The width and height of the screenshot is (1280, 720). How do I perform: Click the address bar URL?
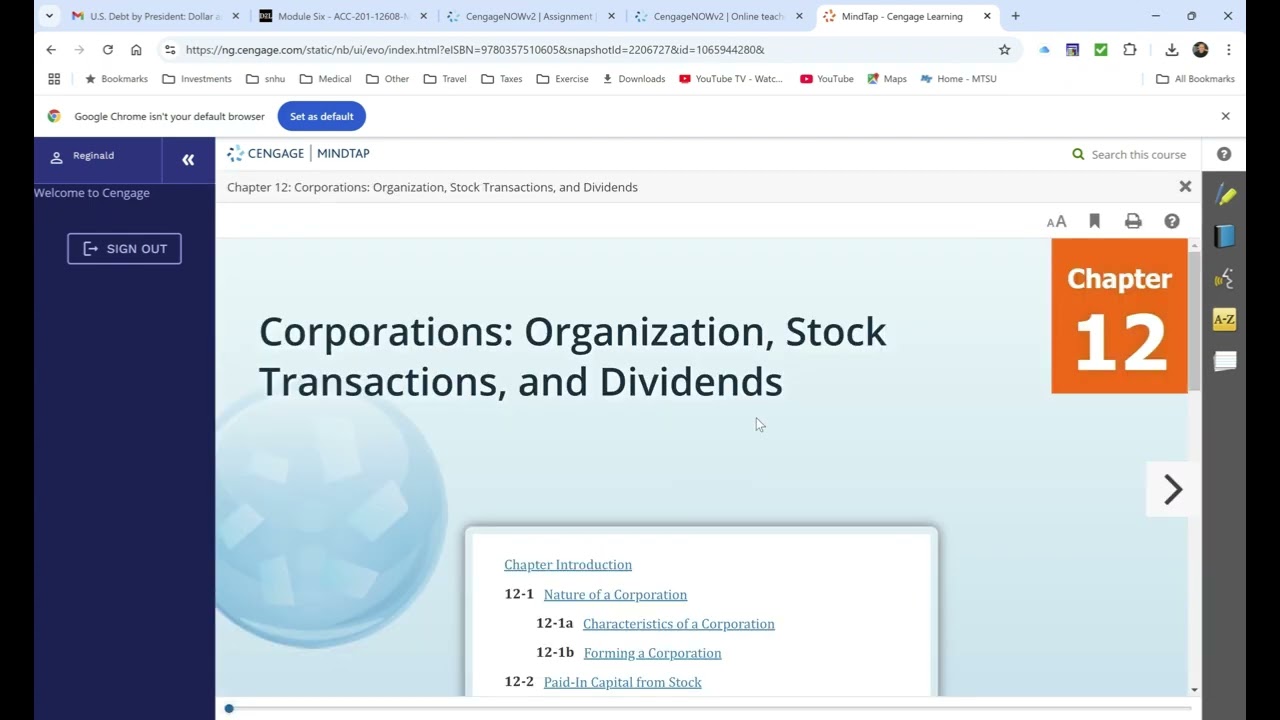(475, 49)
